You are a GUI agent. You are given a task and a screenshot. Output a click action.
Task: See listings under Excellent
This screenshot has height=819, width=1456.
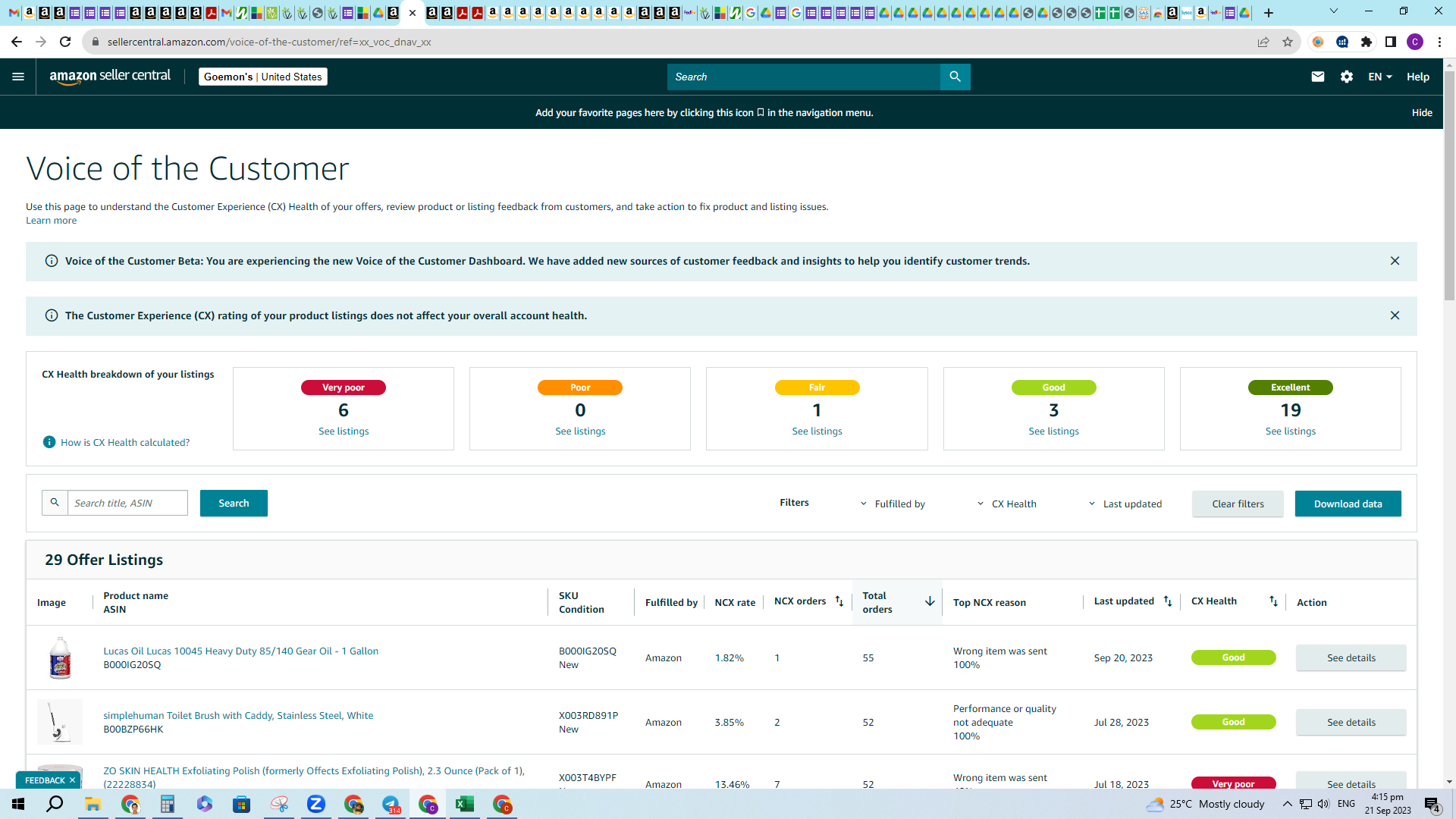coord(1290,431)
